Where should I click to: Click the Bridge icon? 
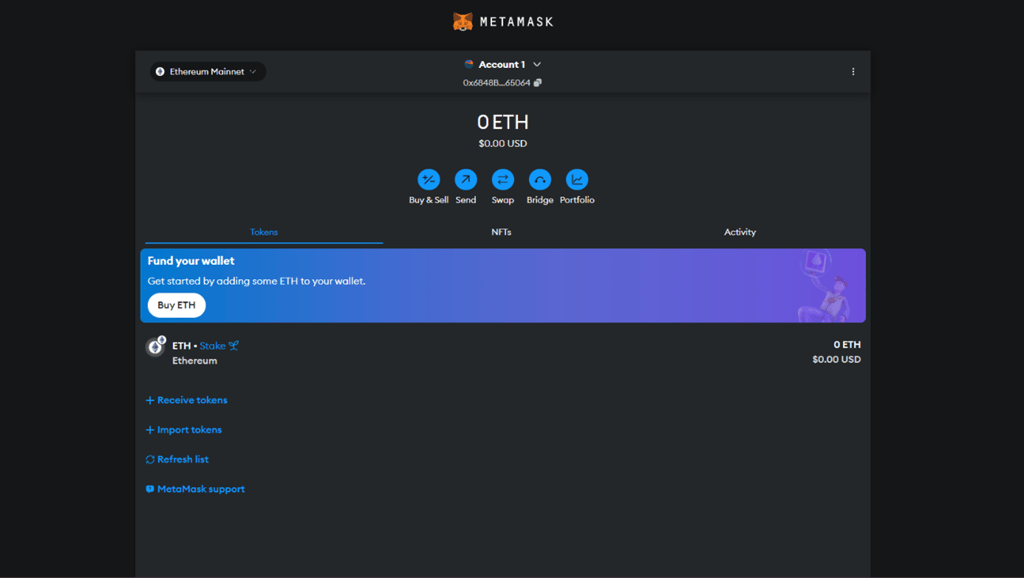(540, 180)
